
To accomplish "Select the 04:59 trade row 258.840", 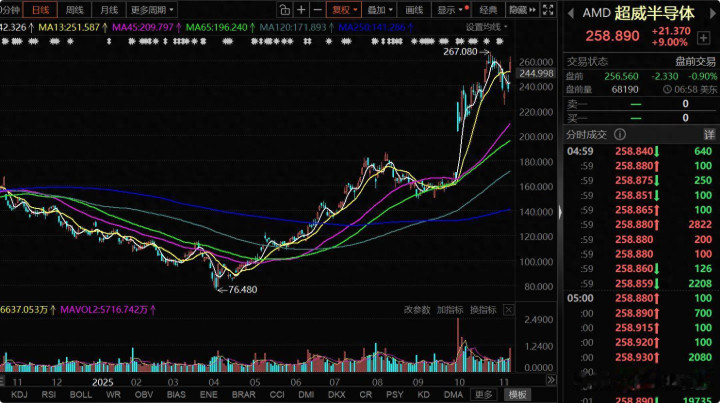I will click(x=639, y=151).
